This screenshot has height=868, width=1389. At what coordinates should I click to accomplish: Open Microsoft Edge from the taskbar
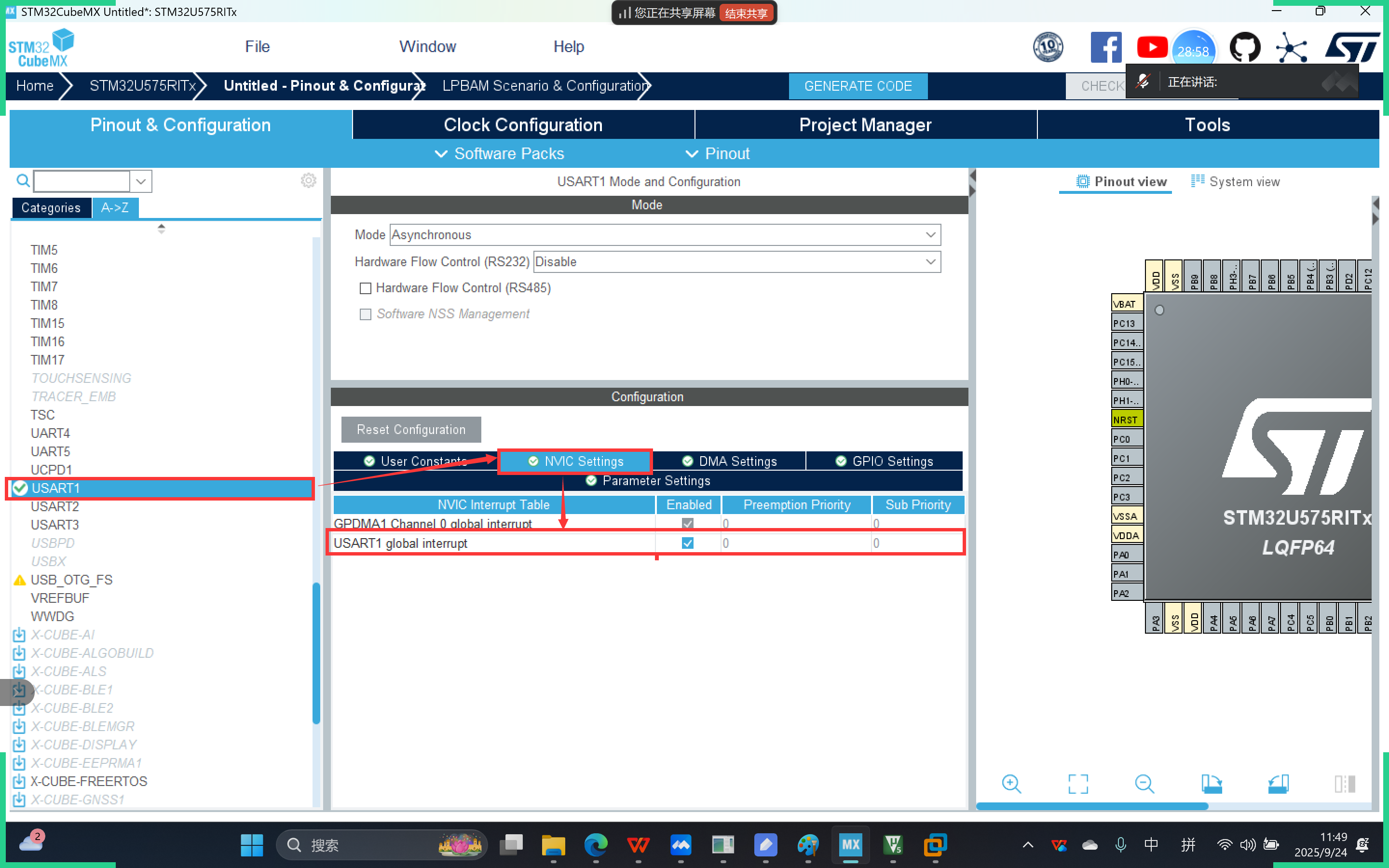[596, 845]
